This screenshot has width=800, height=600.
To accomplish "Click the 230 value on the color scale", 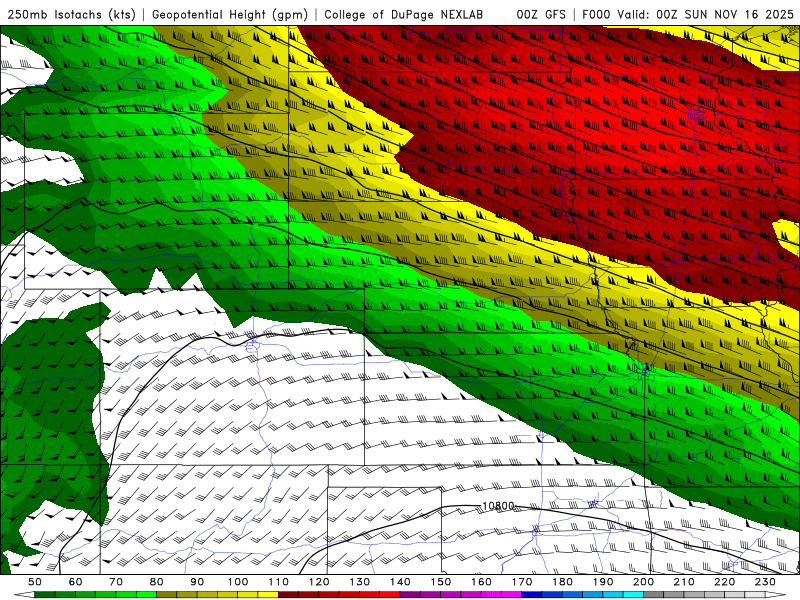I will click(765, 582).
